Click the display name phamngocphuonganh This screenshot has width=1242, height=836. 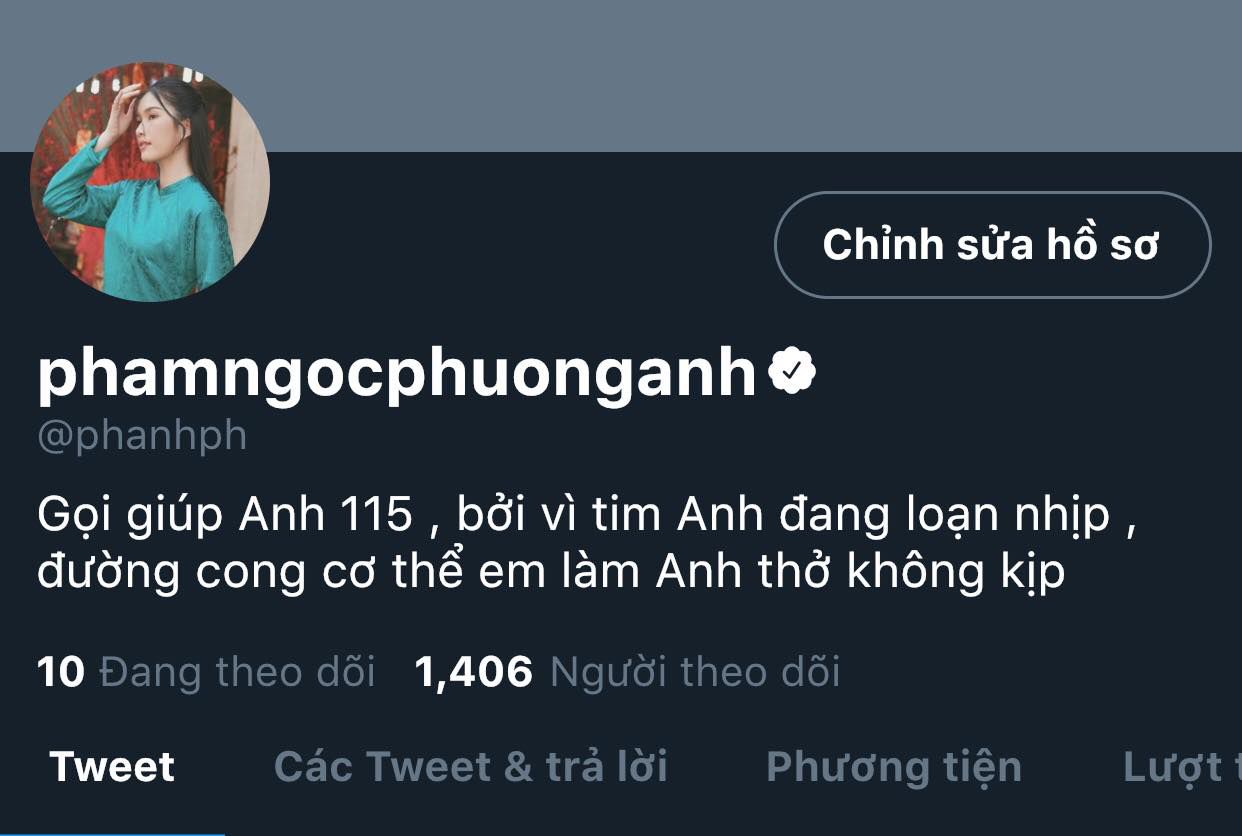tap(397, 374)
